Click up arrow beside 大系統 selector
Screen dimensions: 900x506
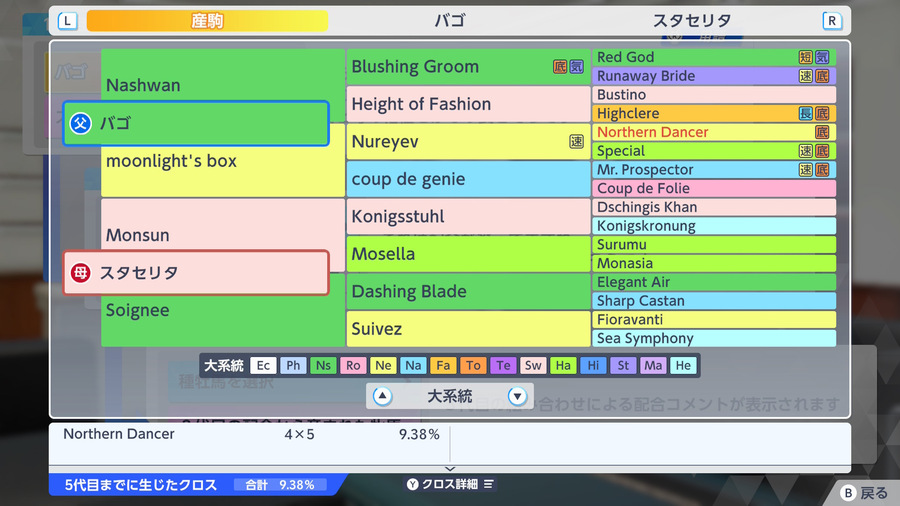pos(382,396)
